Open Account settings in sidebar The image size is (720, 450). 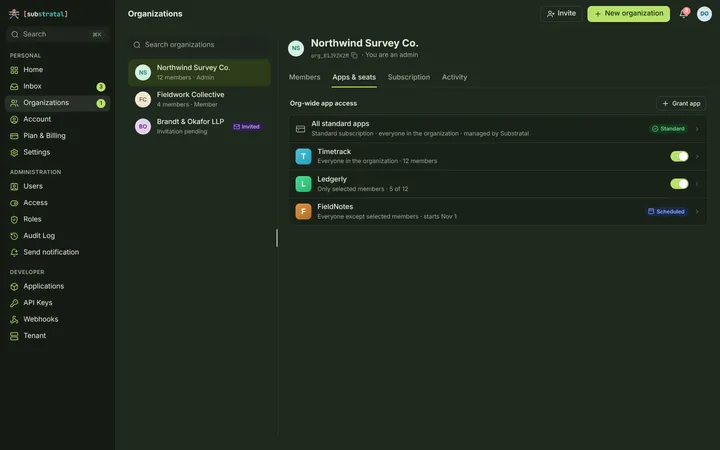pyautogui.click(x=57, y=119)
